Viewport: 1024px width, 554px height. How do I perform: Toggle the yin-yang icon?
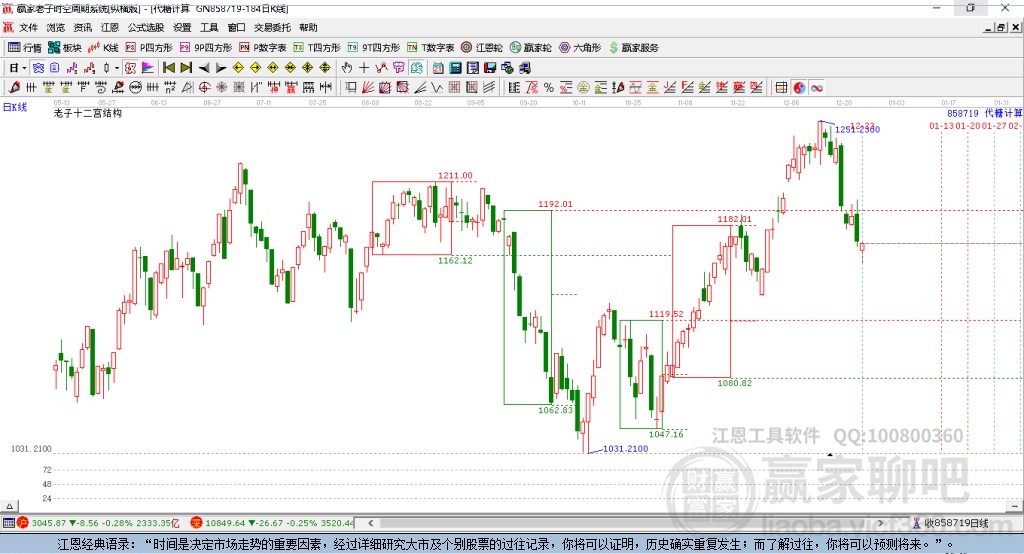coord(799,88)
